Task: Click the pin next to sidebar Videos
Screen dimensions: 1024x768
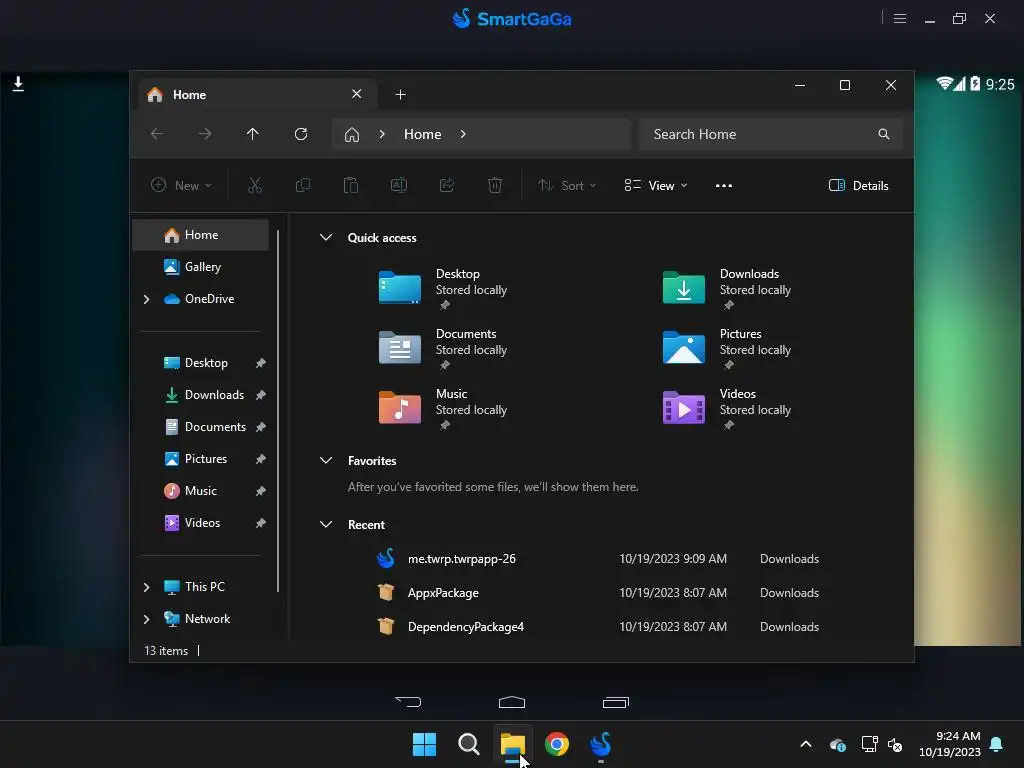Action: [x=261, y=522]
